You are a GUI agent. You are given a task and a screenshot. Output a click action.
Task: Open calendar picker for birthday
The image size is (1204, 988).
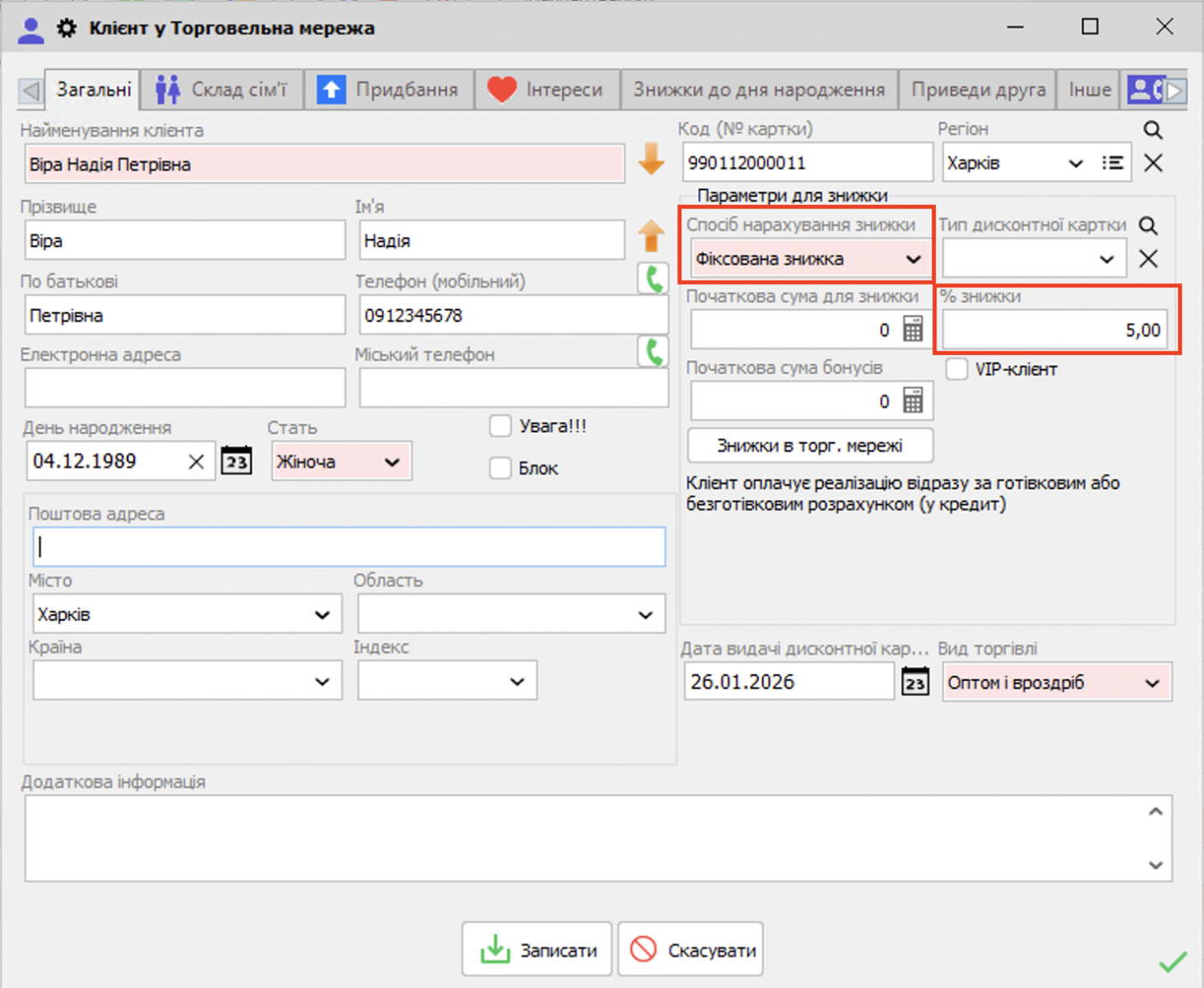[x=236, y=461]
